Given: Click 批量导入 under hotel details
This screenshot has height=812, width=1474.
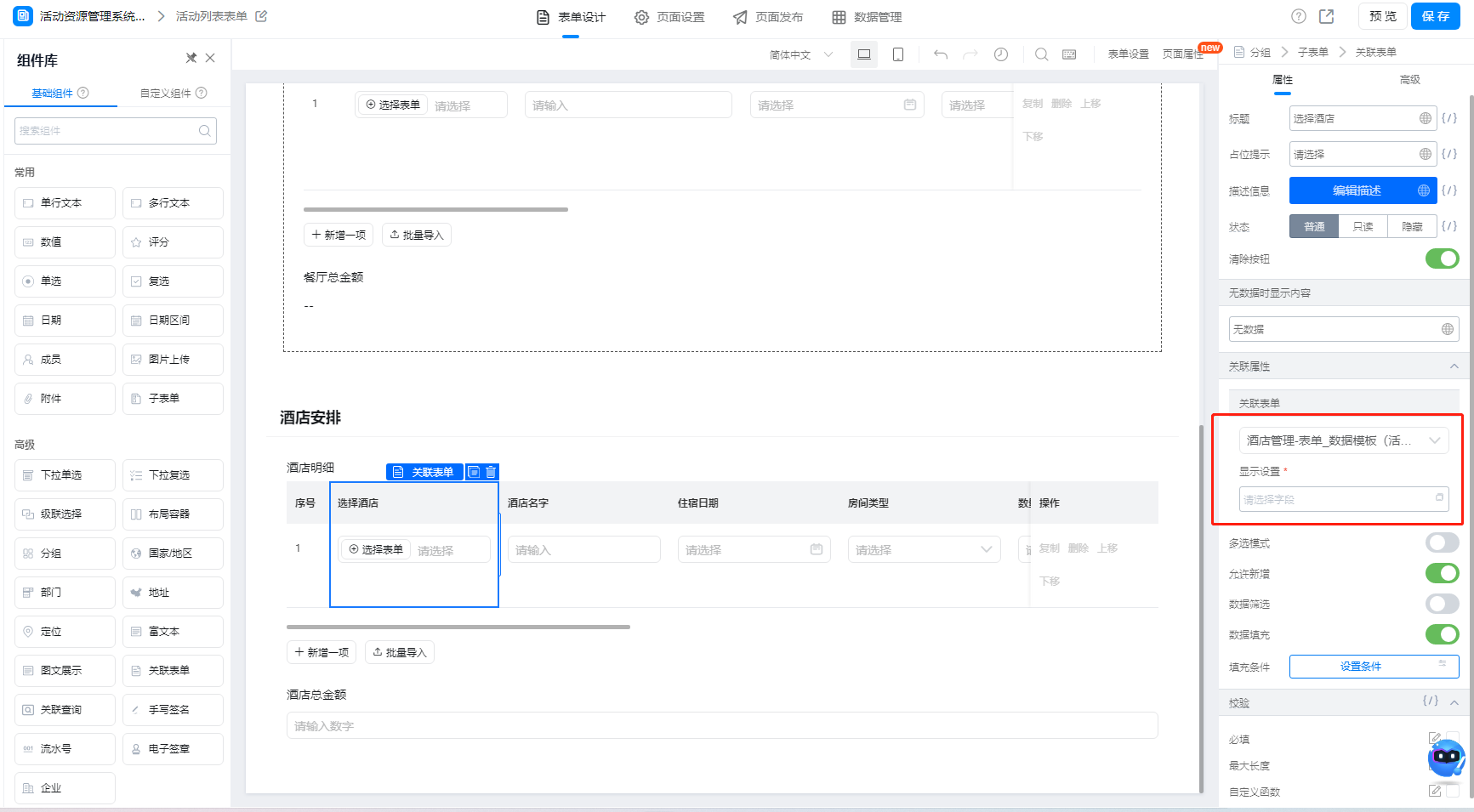Looking at the screenshot, I should tap(400, 652).
